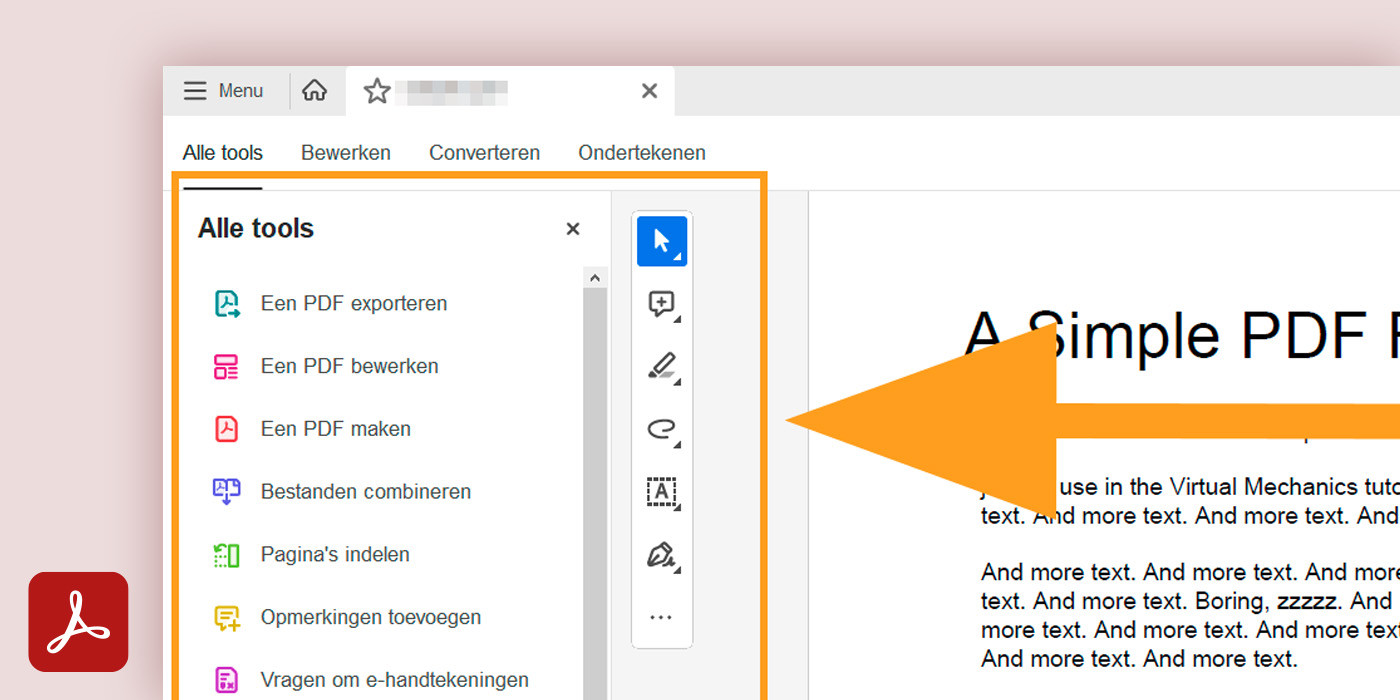This screenshot has width=1400, height=700.
Task: Select the add comment tool
Action: (x=662, y=304)
